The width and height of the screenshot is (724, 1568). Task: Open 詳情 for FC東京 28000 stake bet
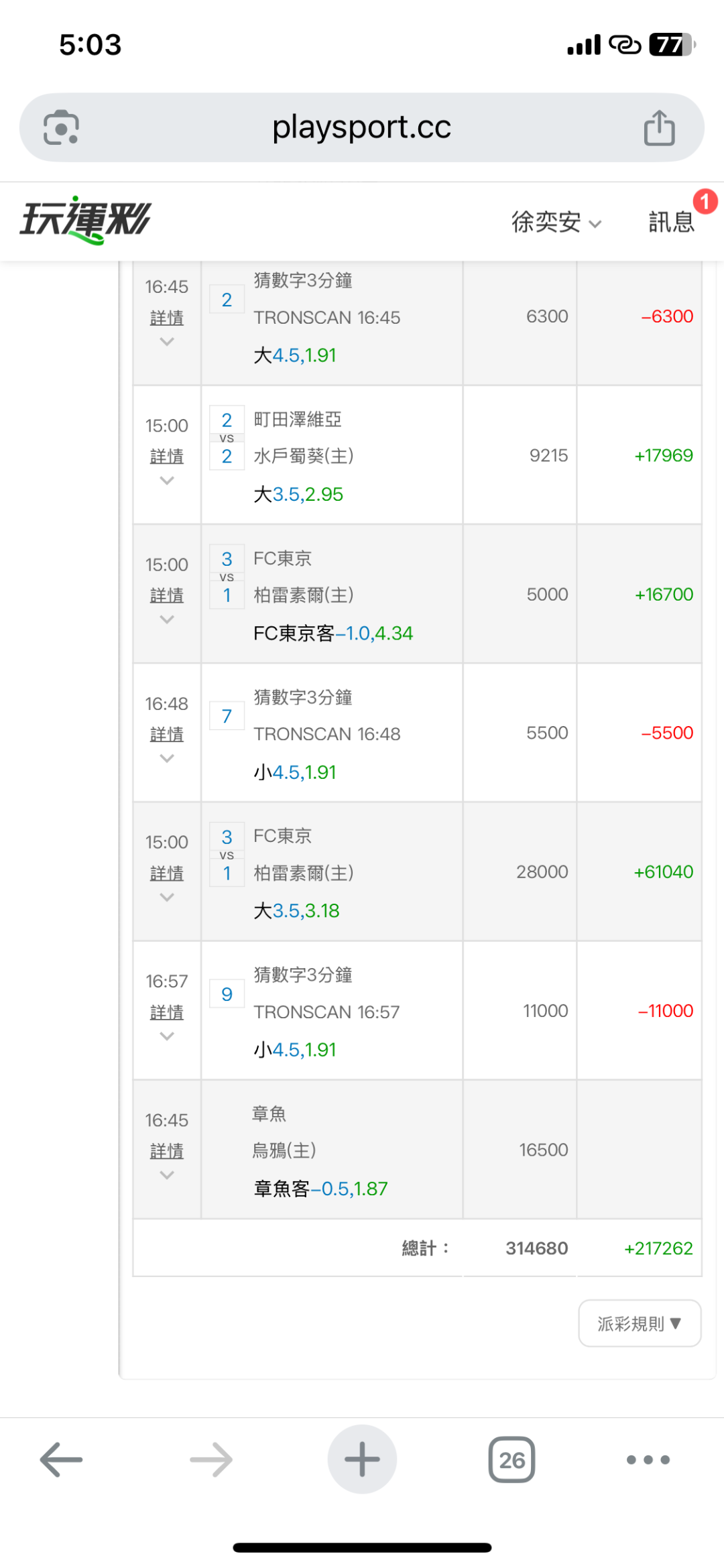167,873
